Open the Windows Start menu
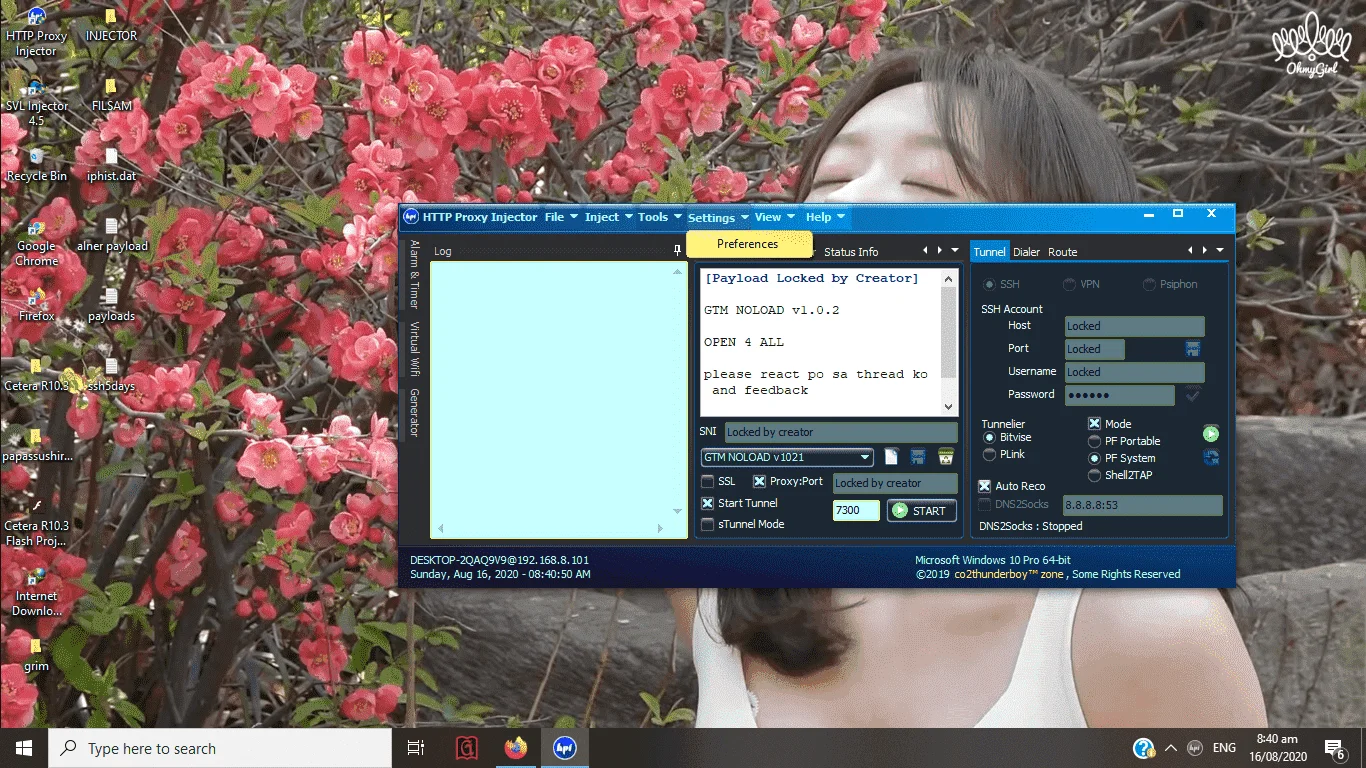1366x768 pixels. [24, 748]
